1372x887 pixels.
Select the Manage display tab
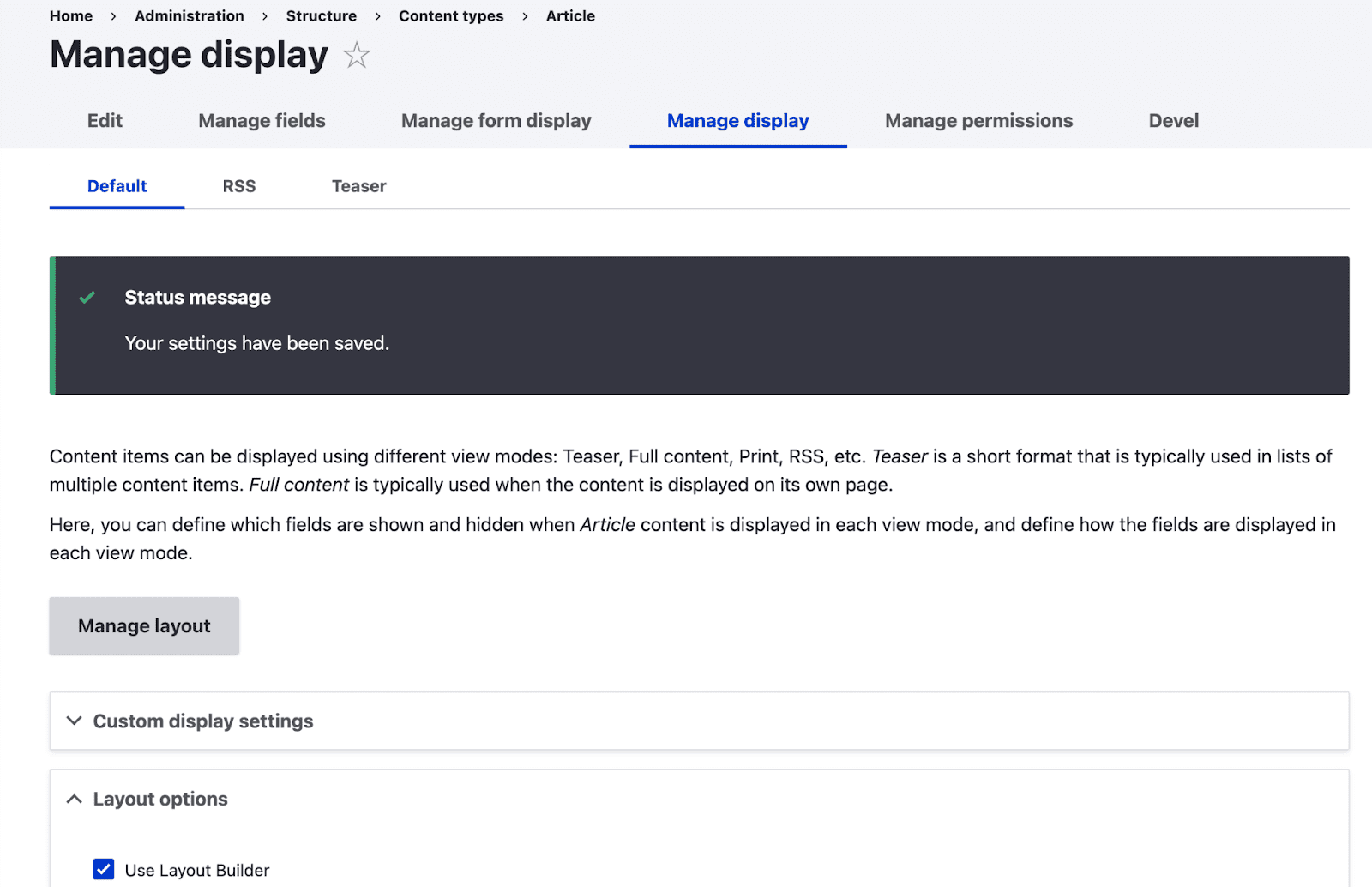737,121
